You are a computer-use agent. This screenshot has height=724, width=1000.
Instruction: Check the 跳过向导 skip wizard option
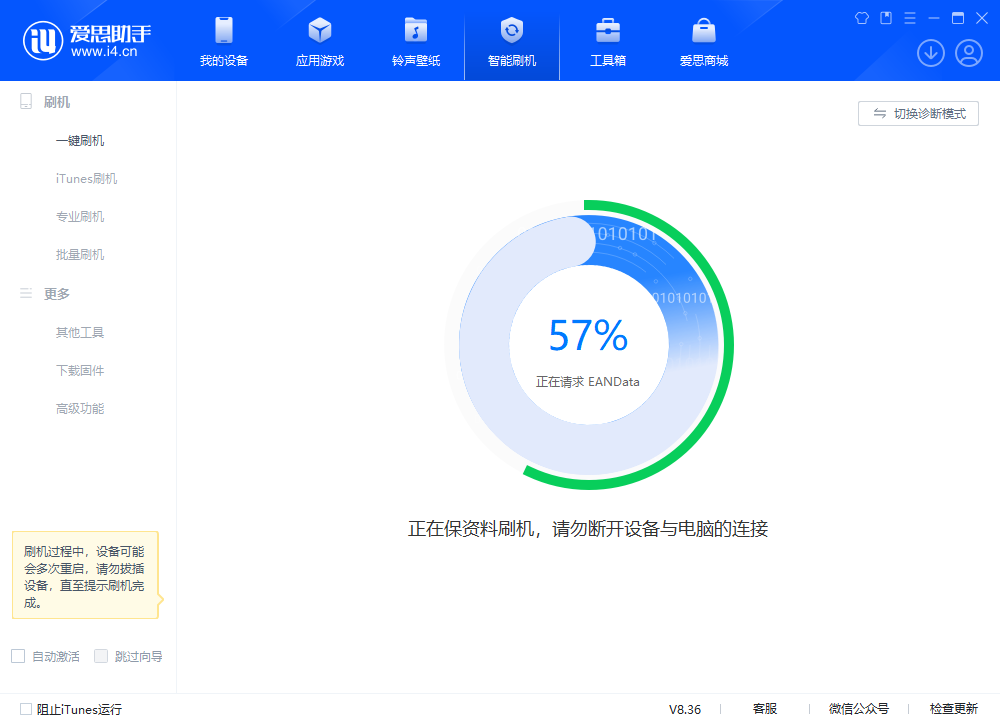[x=101, y=655]
